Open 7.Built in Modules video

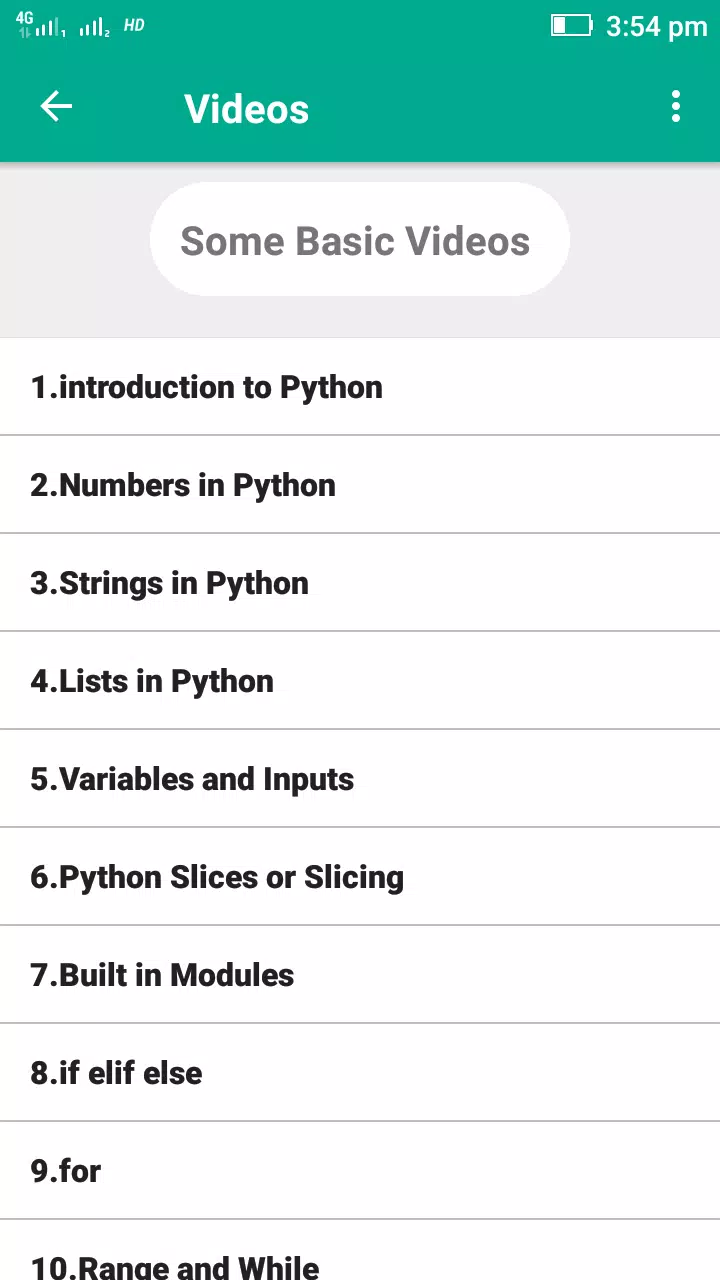pos(360,975)
